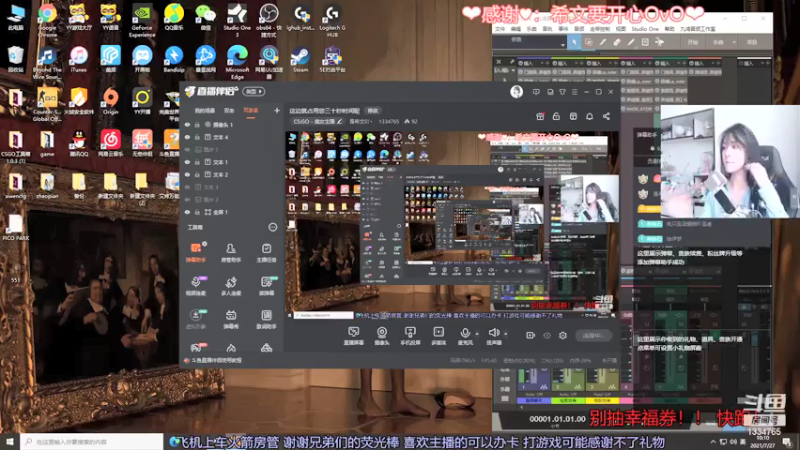
Task: Select arrow tool in Studio One toolbar
Action: [574, 42]
